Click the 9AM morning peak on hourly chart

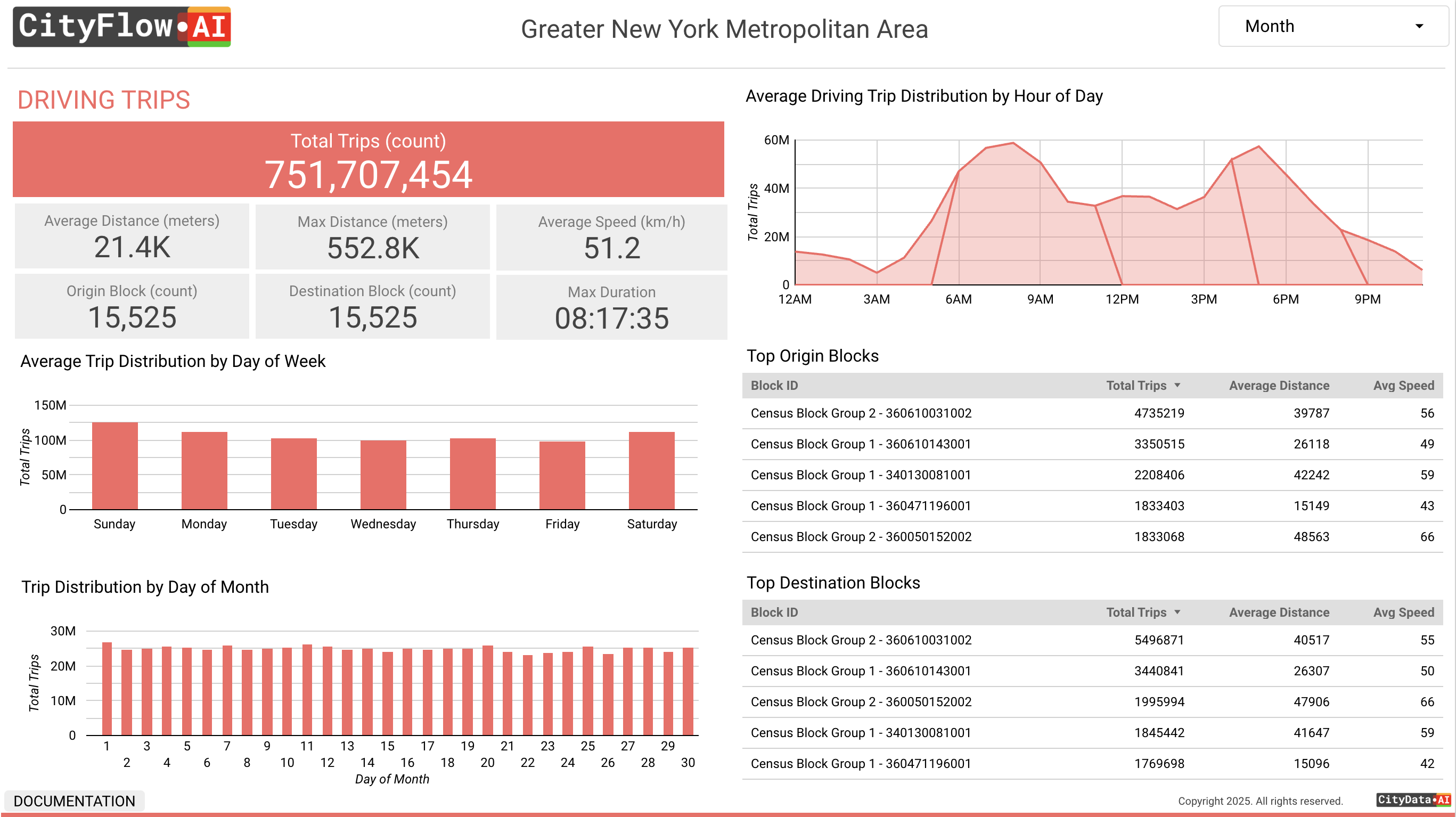pos(1040,163)
